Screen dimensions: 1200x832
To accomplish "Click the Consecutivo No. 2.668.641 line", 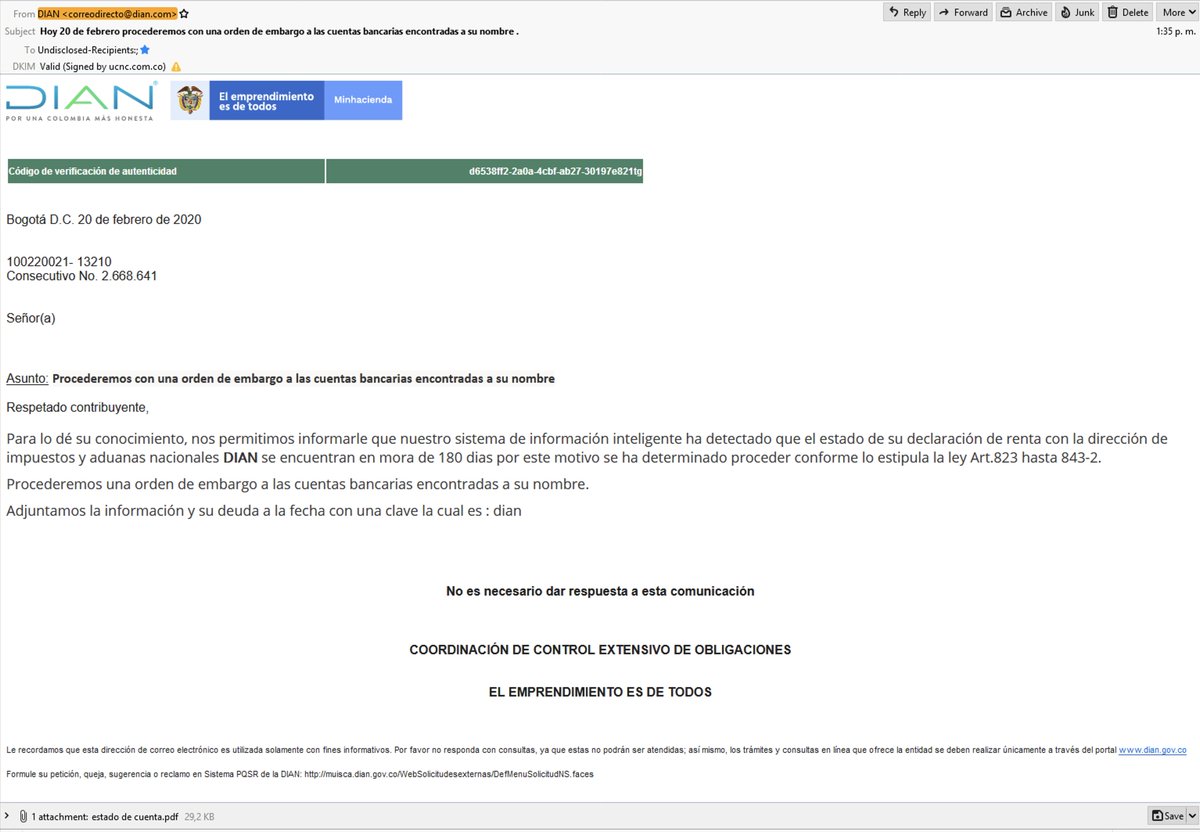I will coord(82,276).
